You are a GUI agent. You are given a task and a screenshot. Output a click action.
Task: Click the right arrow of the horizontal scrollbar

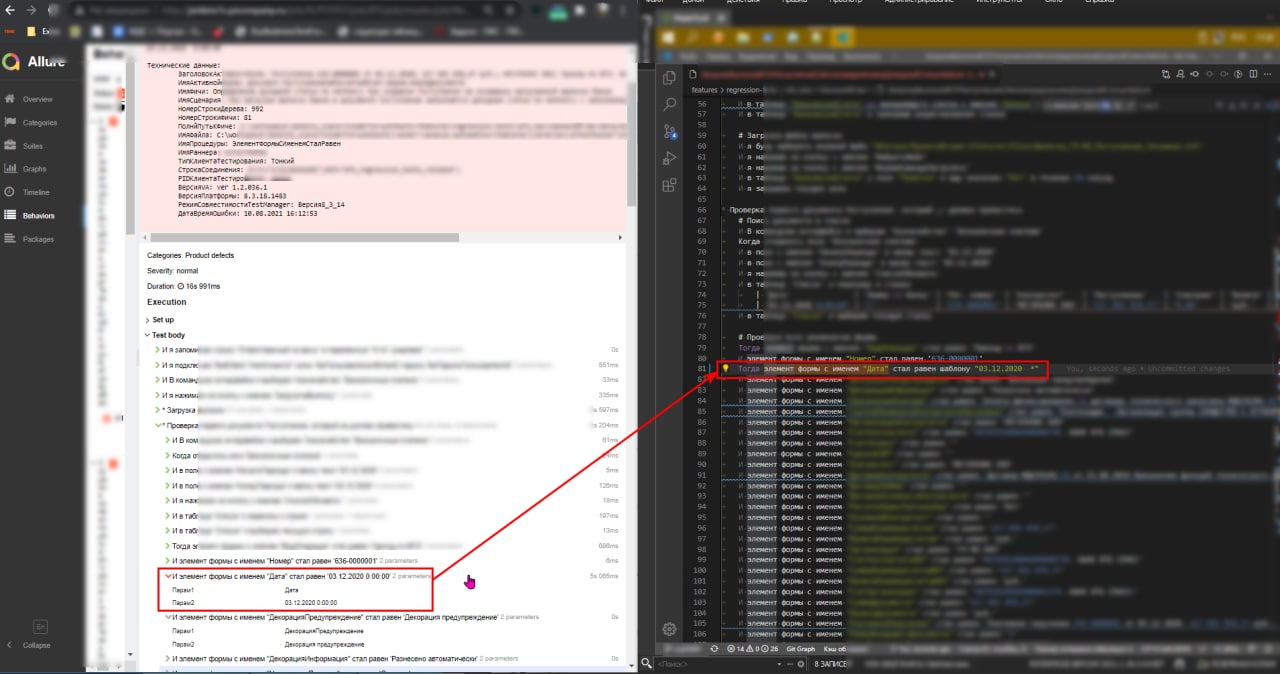point(622,237)
